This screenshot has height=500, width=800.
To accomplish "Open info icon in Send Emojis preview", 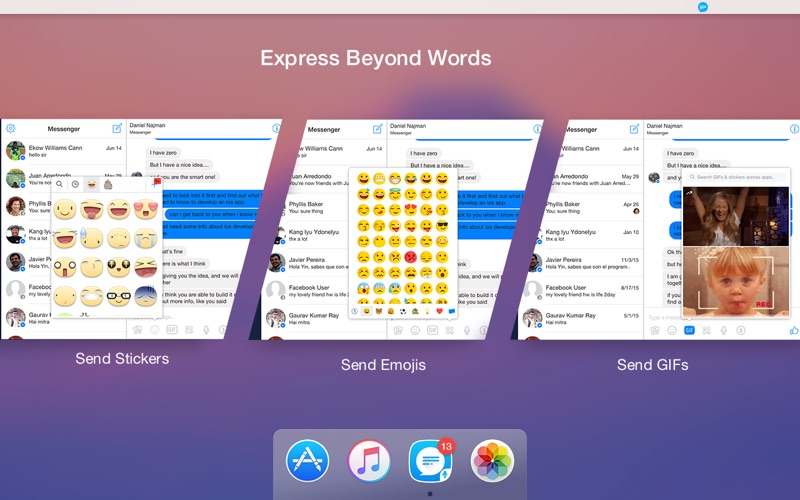I will (537, 129).
